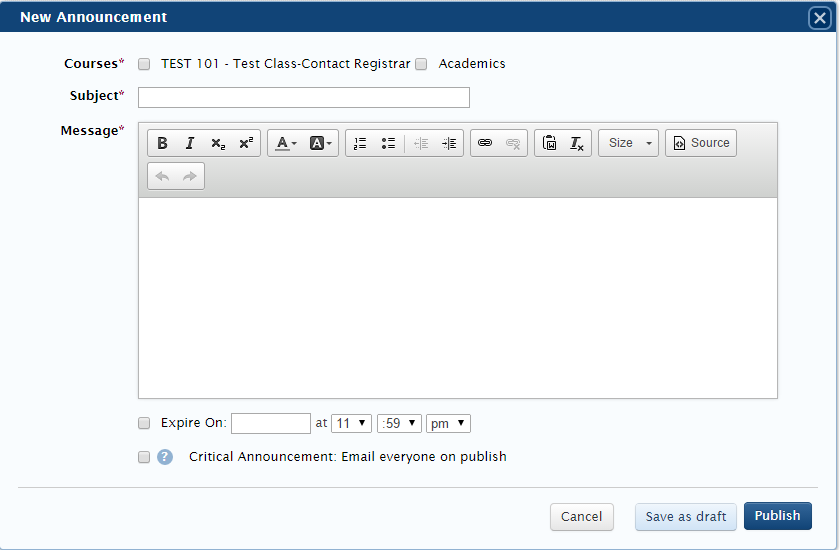840x550 pixels.
Task: Increase the indent of the message text
Action: tap(449, 143)
